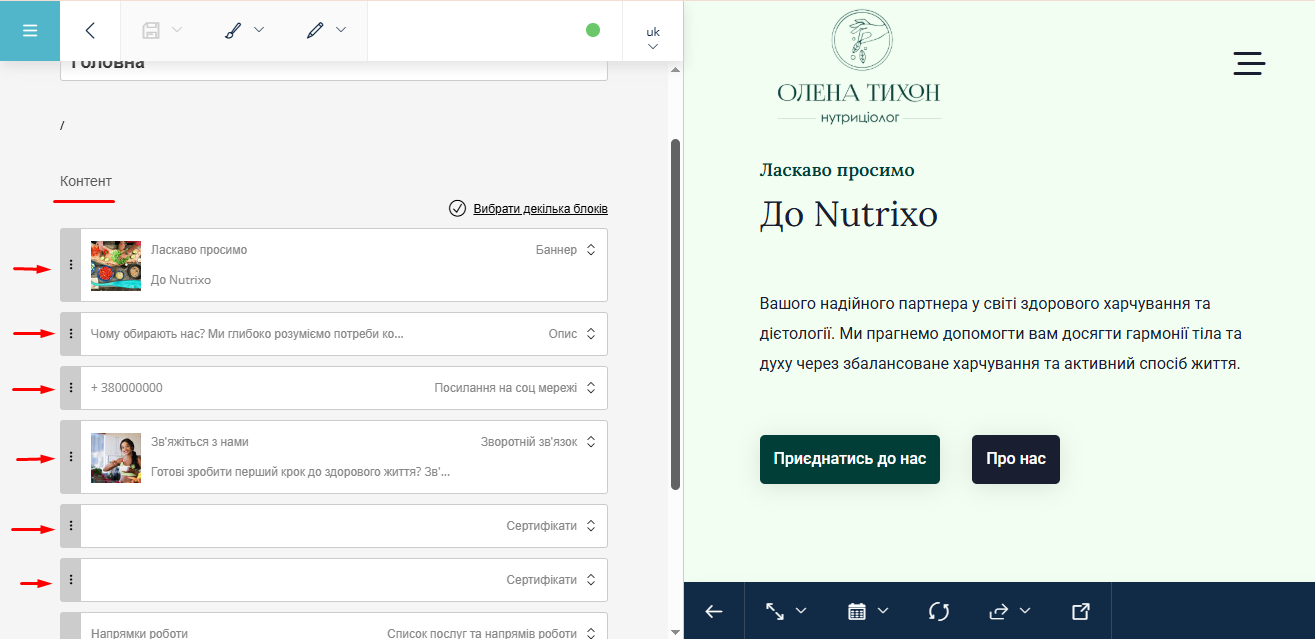Open the resize preview dropdown
Viewport: 1315px width, 639px height.
(x=786, y=611)
